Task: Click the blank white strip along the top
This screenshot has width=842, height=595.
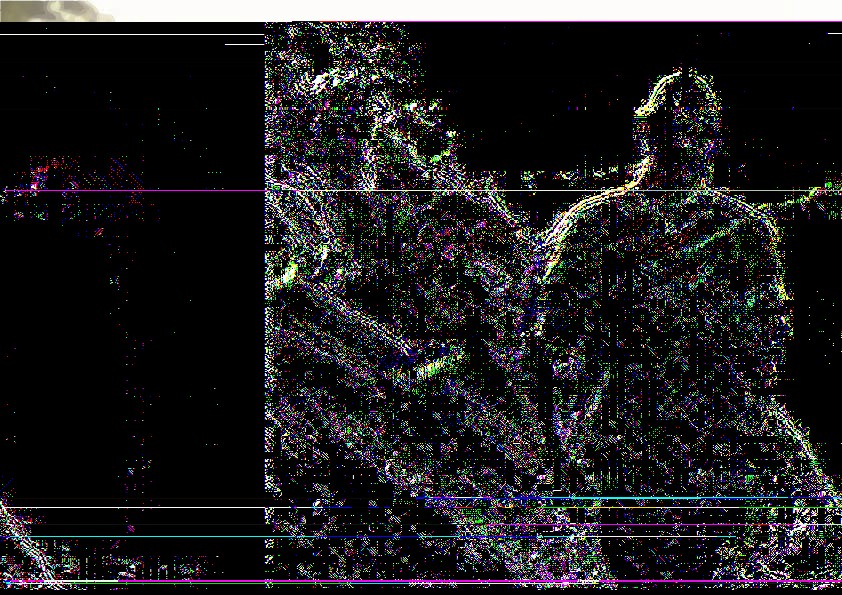Action: (x=478, y=10)
